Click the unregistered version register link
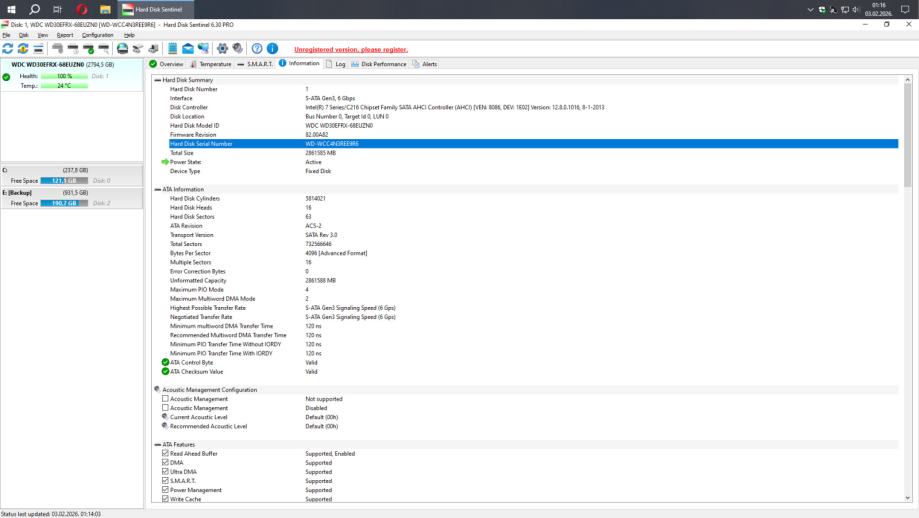Viewport: 919px width, 518px height. [x=351, y=49]
